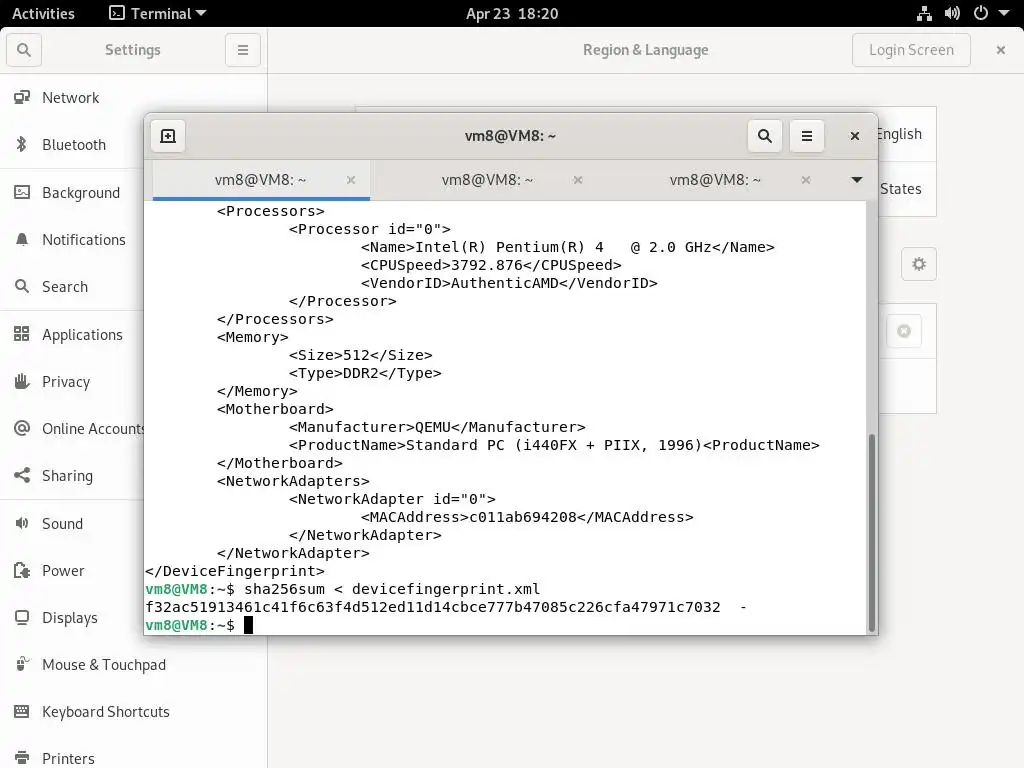The width and height of the screenshot is (1024, 768).
Task: Switch to the first vm8@VM8 terminal tab
Action: (261, 180)
